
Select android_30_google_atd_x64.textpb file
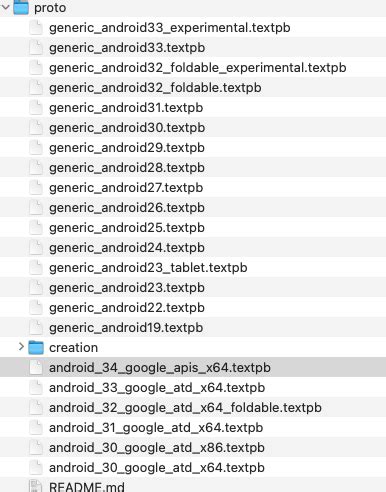point(193,467)
